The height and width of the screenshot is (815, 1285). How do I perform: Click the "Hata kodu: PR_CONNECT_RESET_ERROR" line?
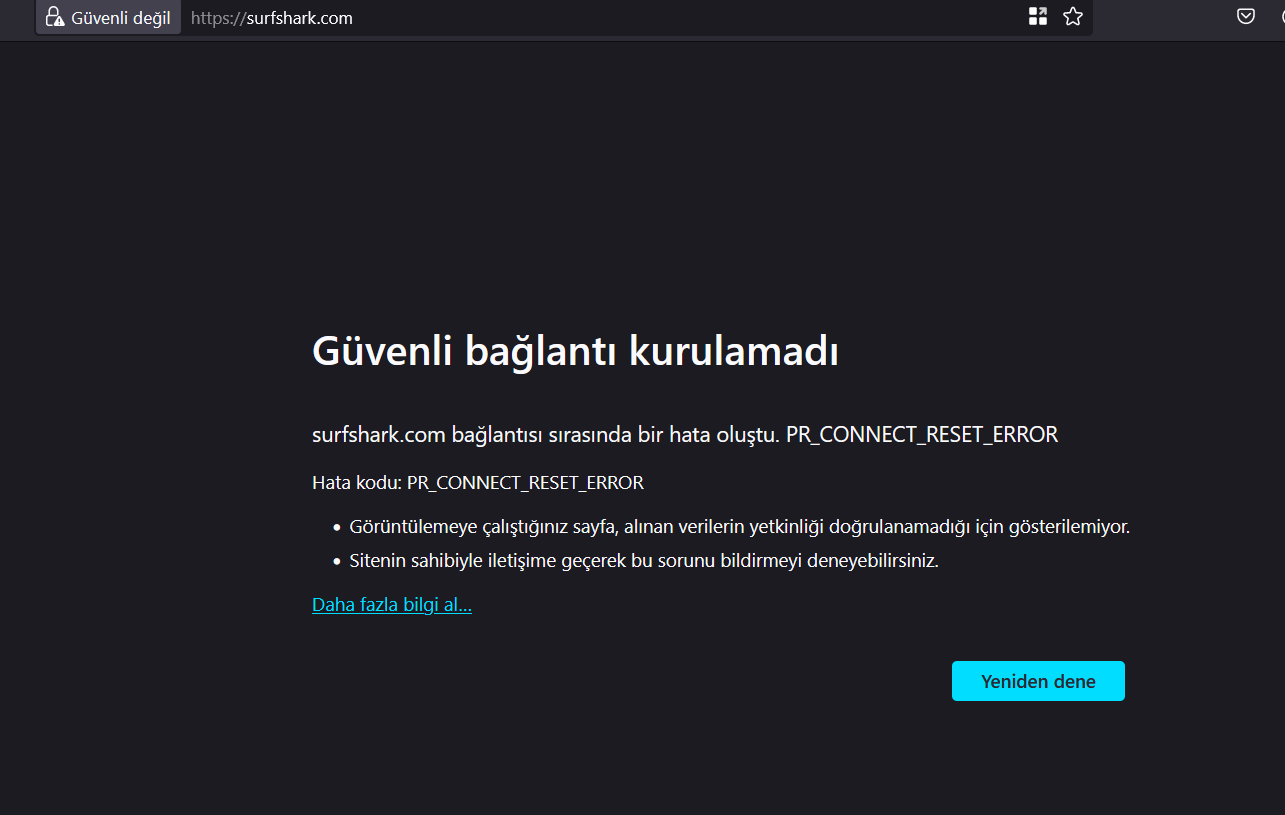pyautogui.click(x=478, y=483)
